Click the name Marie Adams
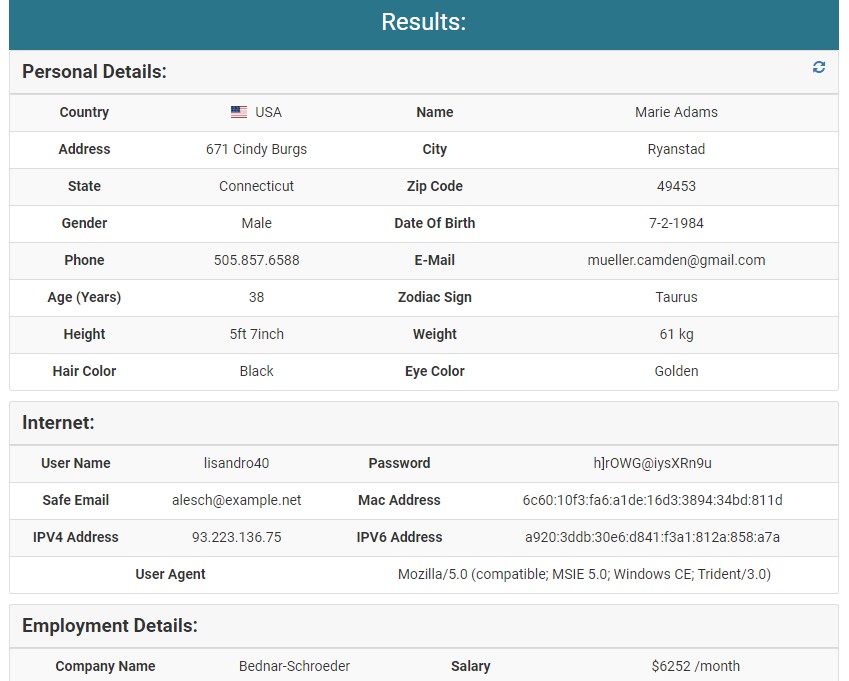The width and height of the screenshot is (849, 681). [x=677, y=112]
